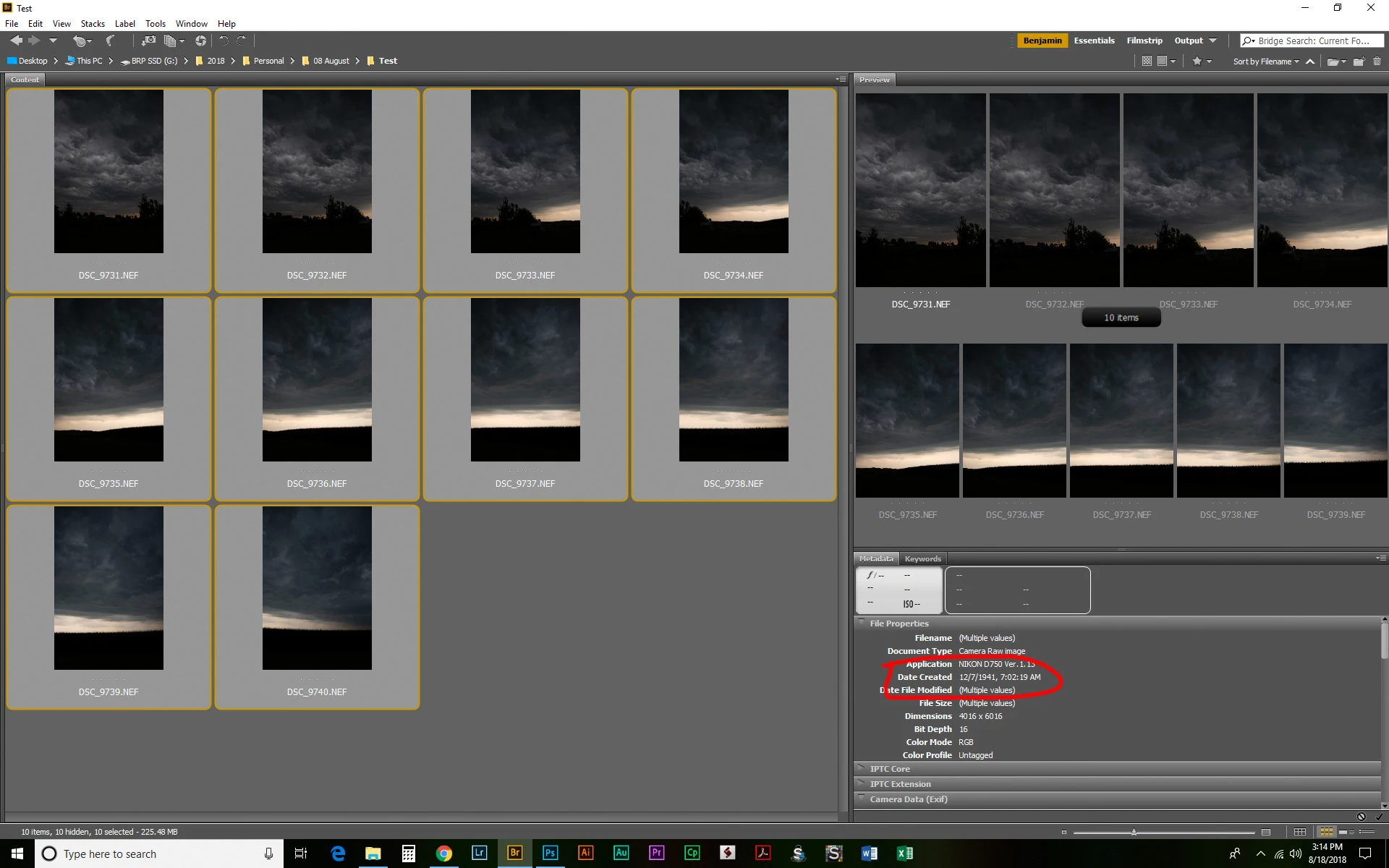Click the thumbnail size slider handle
The width and height of the screenshot is (1389, 868).
pos(1134,832)
